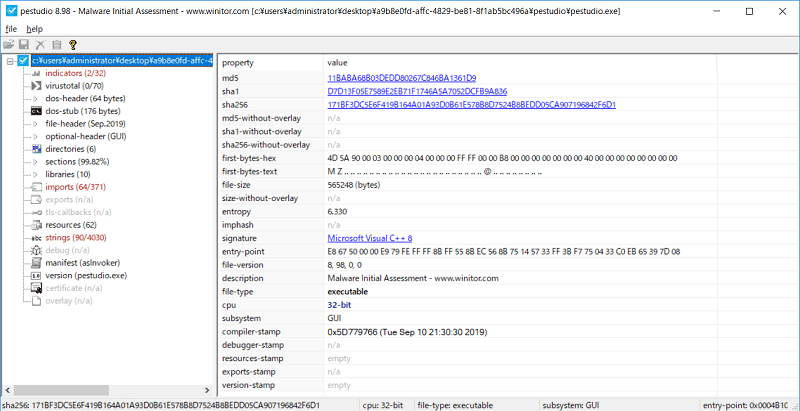Expand the optional-header arrow
The height and width of the screenshot is (411, 800).
(x=36, y=137)
